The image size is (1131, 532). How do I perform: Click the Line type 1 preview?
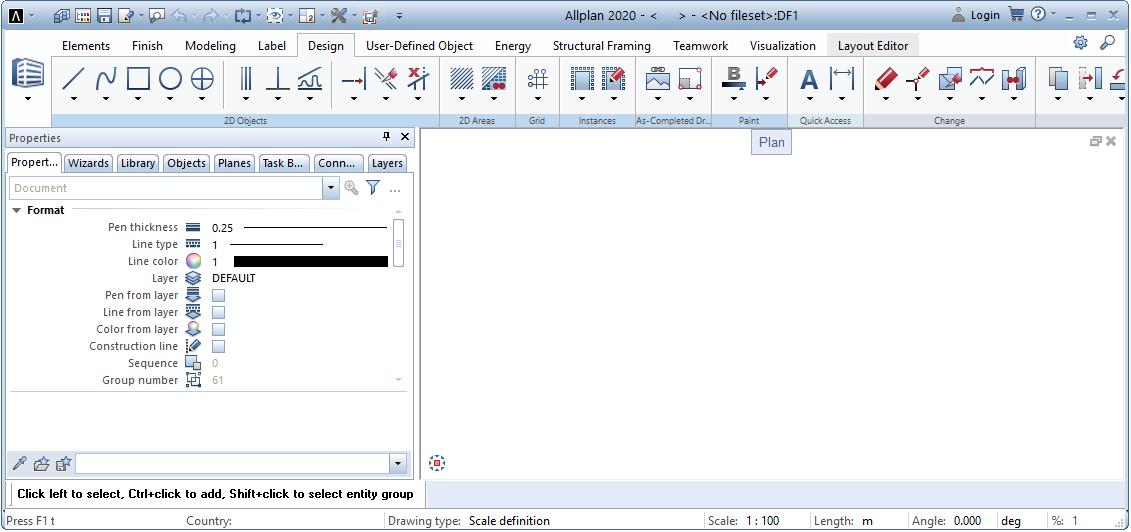click(x=276, y=245)
